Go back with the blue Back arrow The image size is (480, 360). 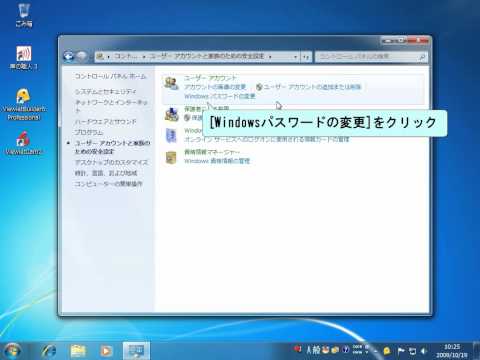point(69,56)
